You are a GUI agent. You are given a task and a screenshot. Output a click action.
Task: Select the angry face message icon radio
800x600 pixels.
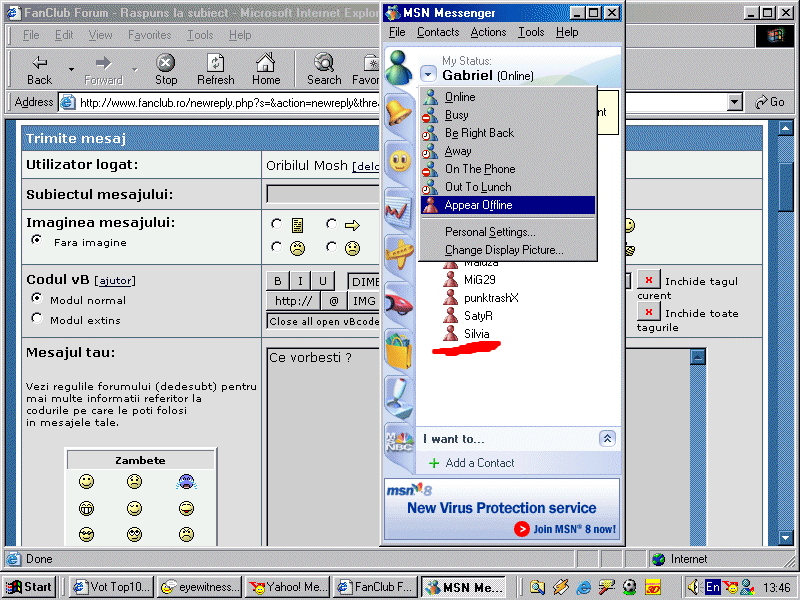point(277,247)
